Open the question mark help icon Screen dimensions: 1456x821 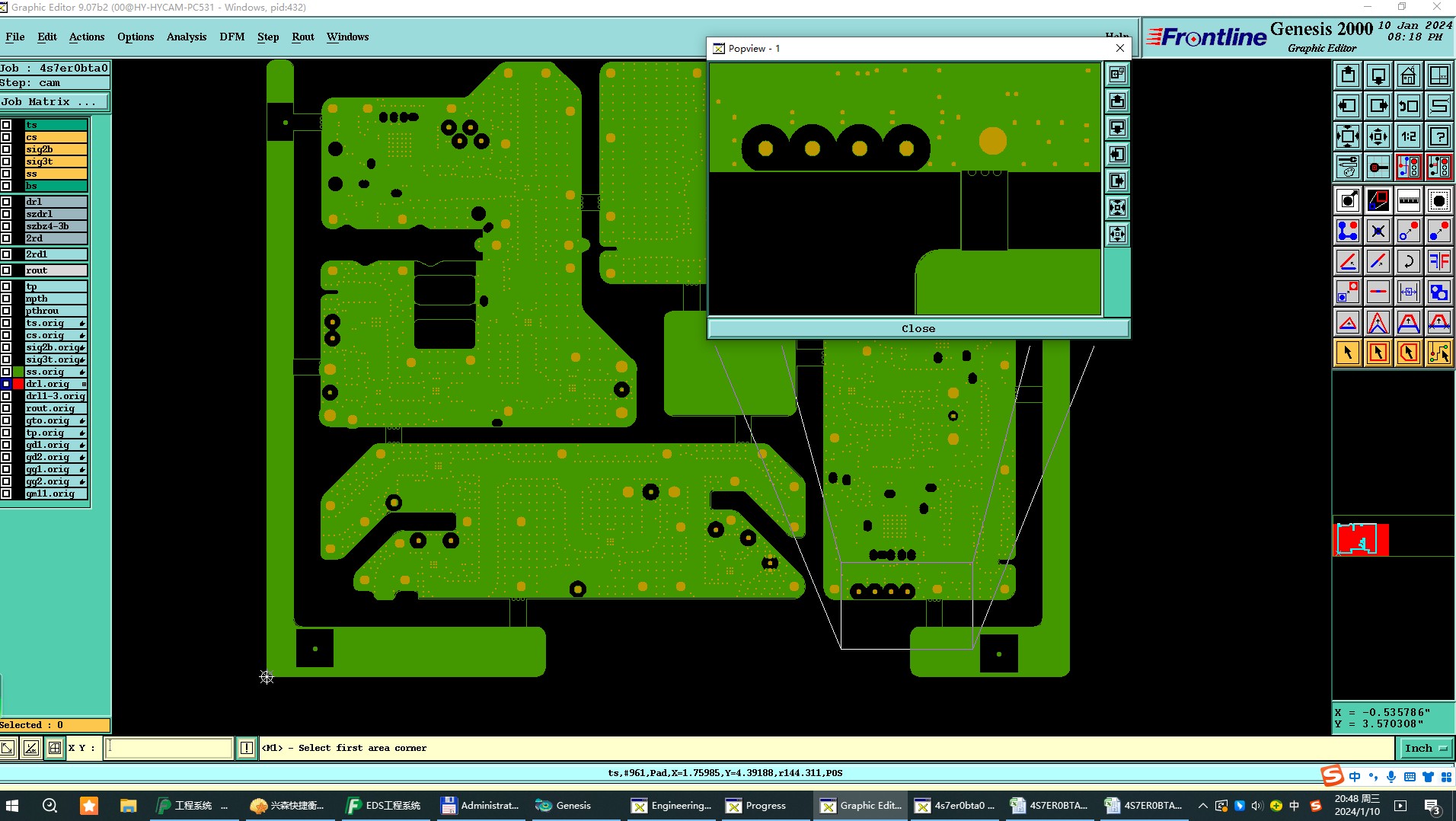pyautogui.click(x=1438, y=136)
